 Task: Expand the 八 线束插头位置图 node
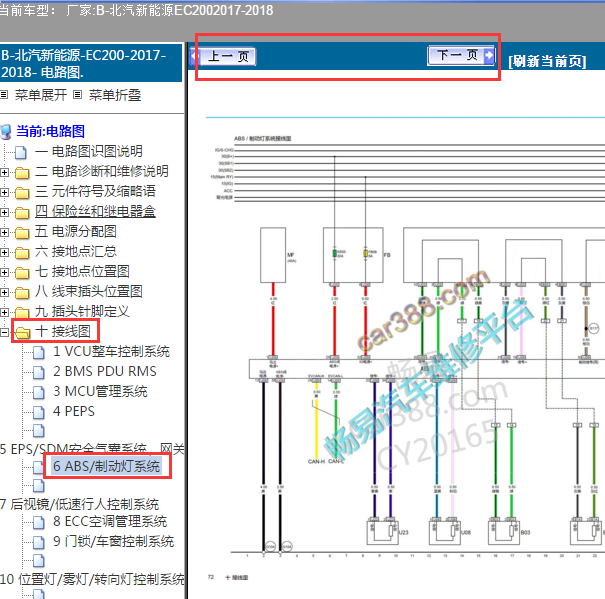coord(4,292)
